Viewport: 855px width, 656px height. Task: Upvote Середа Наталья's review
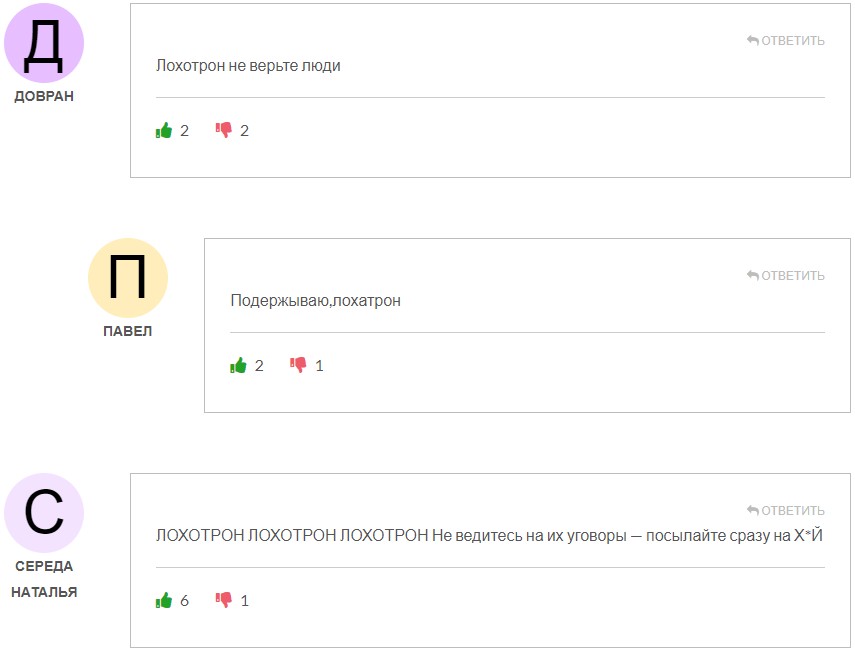[x=163, y=600]
